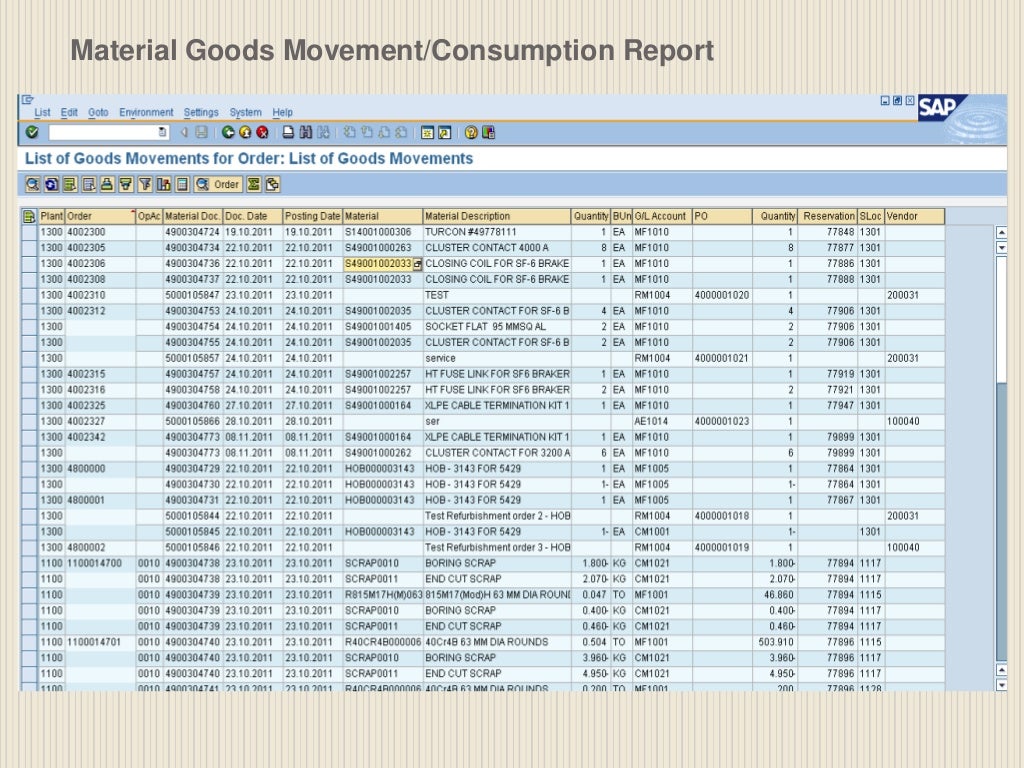Open the Environment menu
Screen dimensions: 1024x768
coord(146,113)
